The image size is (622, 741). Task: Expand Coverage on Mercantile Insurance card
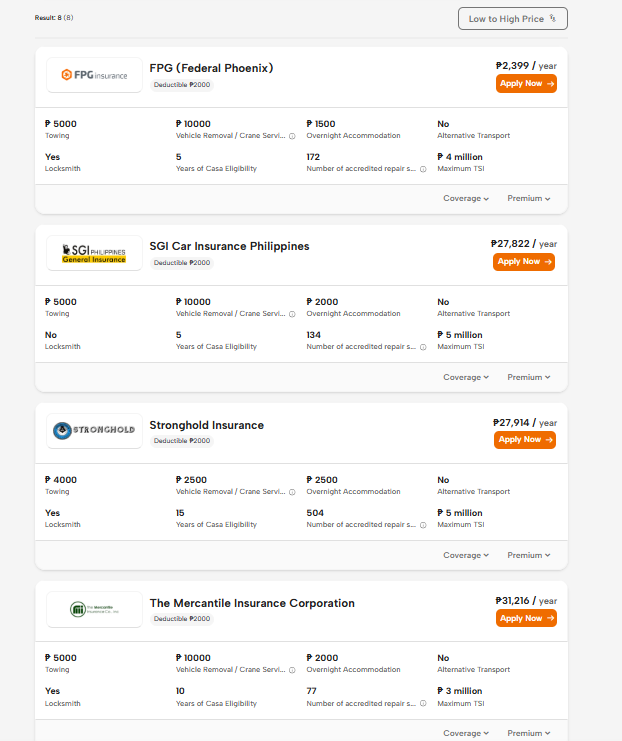coord(466,733)
